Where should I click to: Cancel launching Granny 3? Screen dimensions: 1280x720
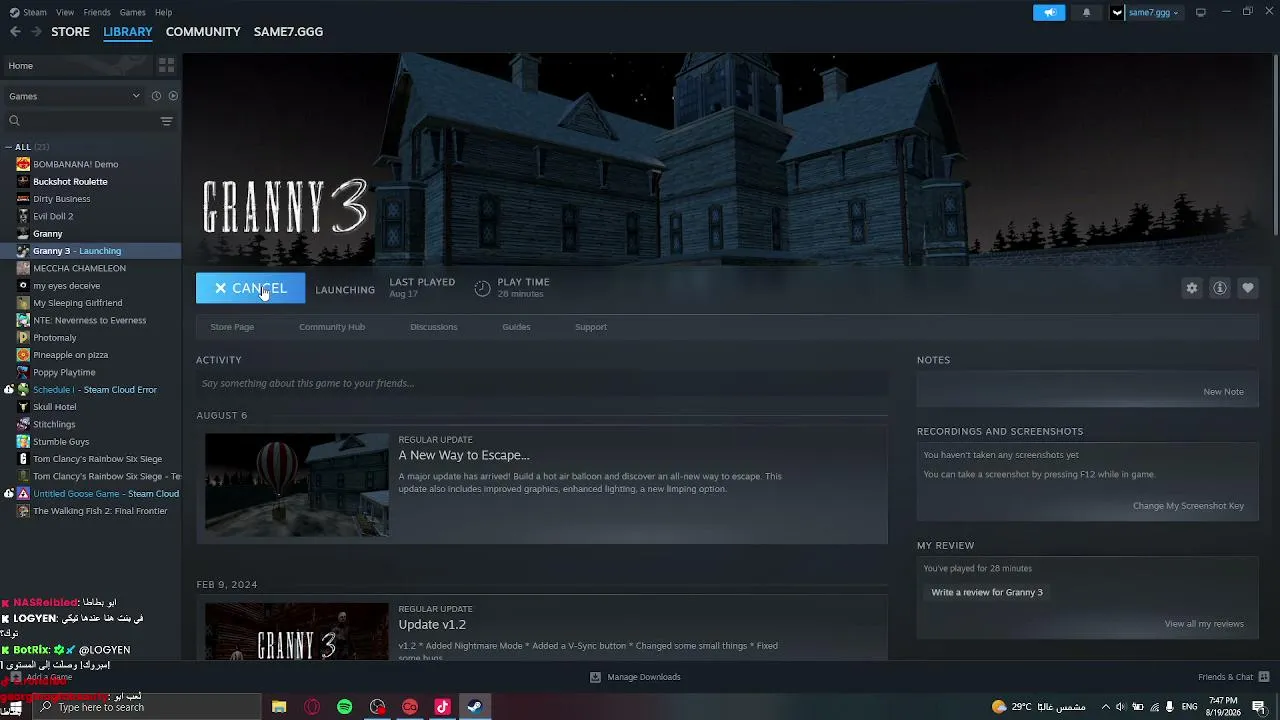click(x=250, y=288)
